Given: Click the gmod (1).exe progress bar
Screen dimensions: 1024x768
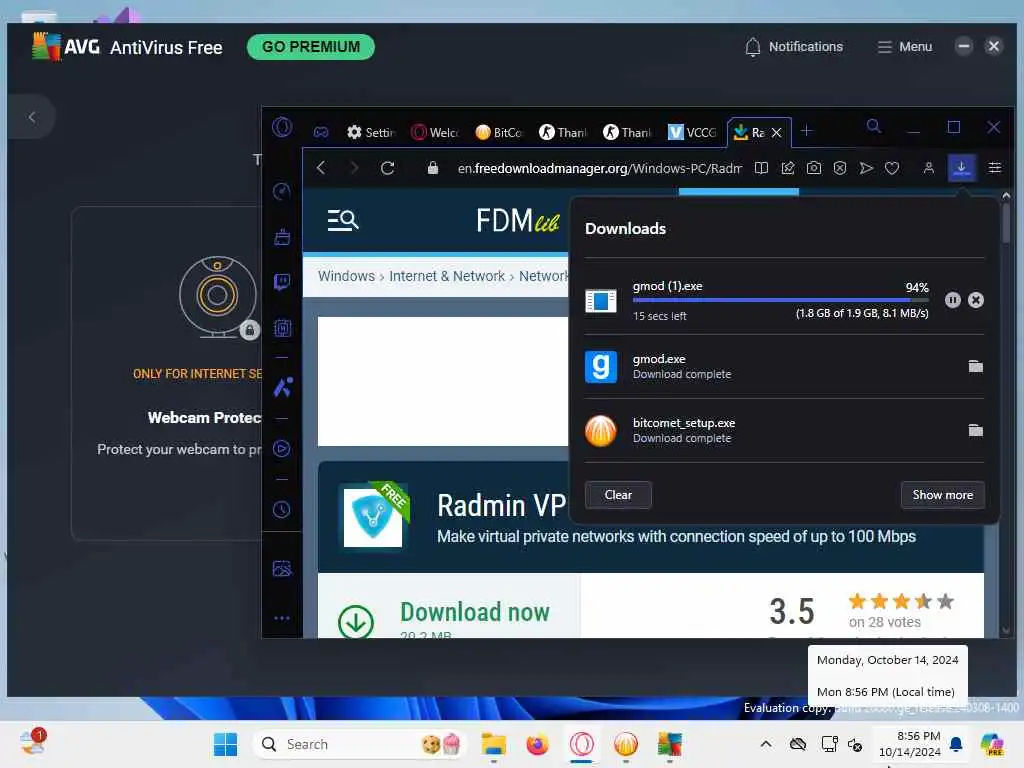Looking at the screenshot, I should click(780, 300).
